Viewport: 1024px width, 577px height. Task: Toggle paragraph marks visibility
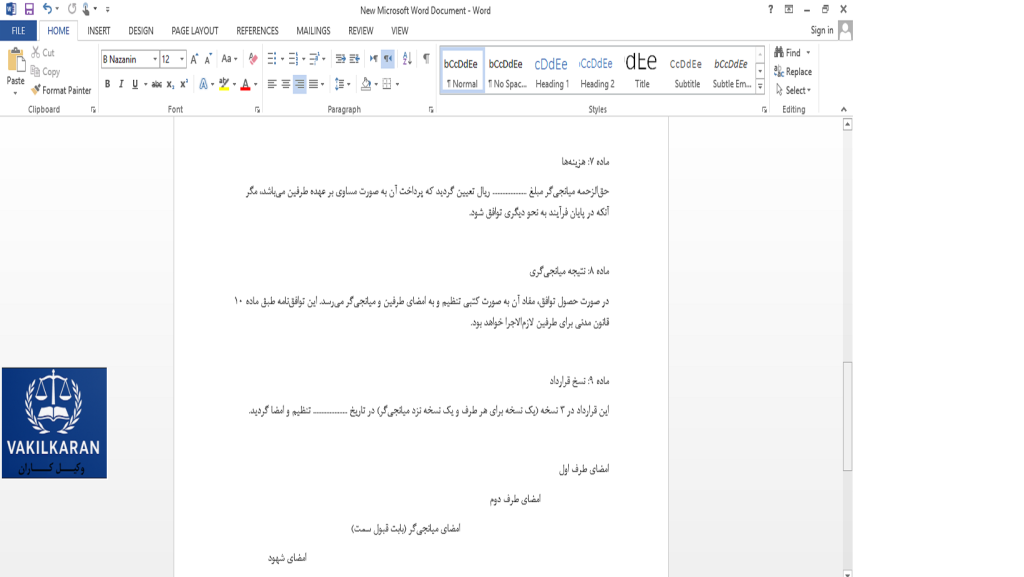click(x=426, y=59)
